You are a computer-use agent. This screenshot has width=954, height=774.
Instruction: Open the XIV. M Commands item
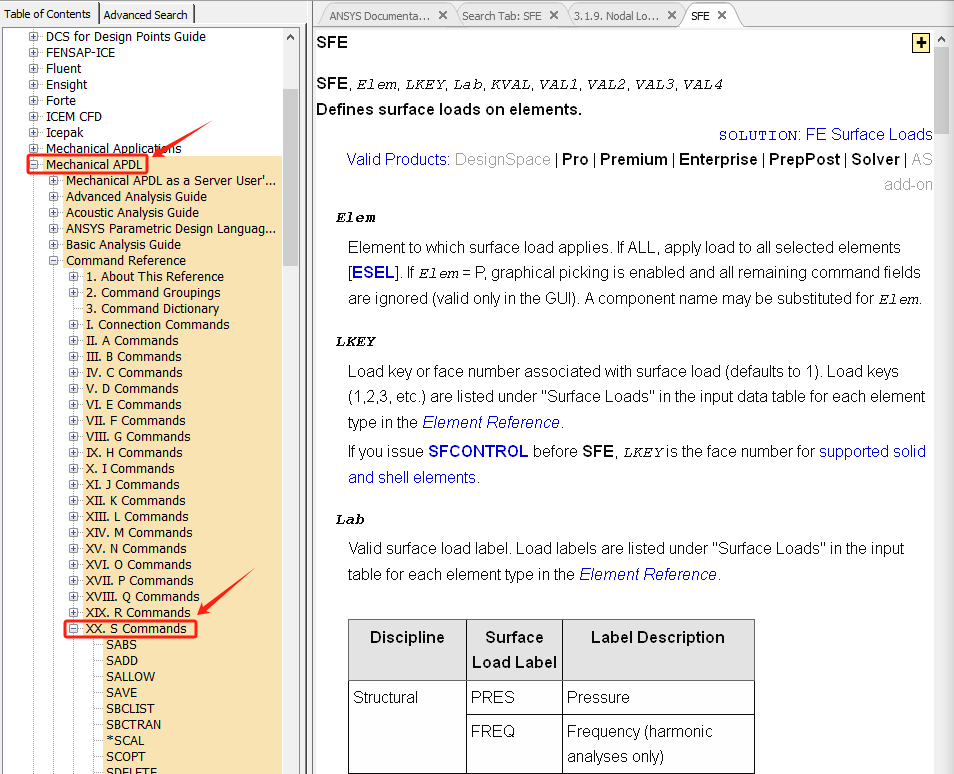139,532
